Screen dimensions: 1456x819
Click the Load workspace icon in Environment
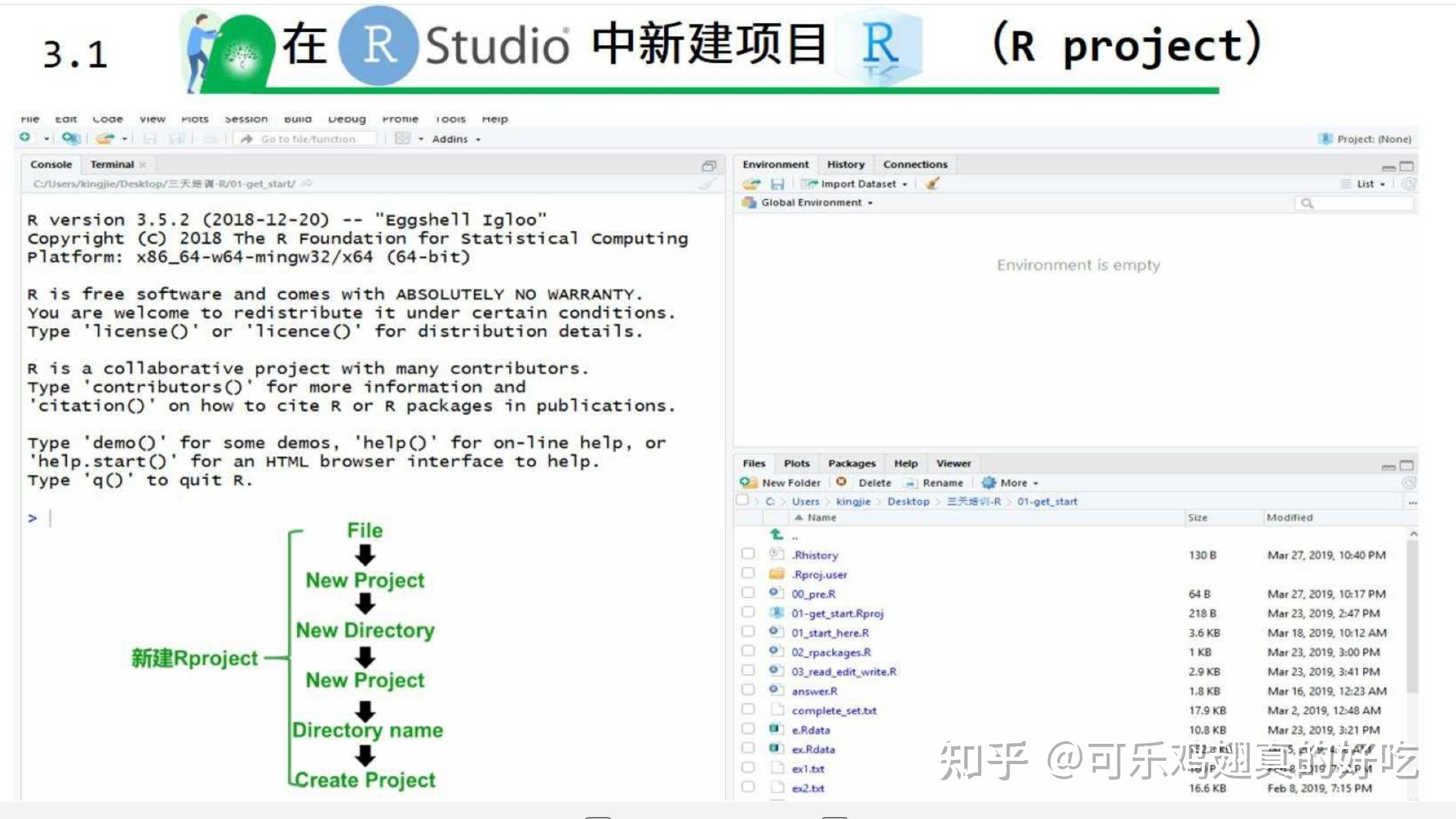(751, 184)
